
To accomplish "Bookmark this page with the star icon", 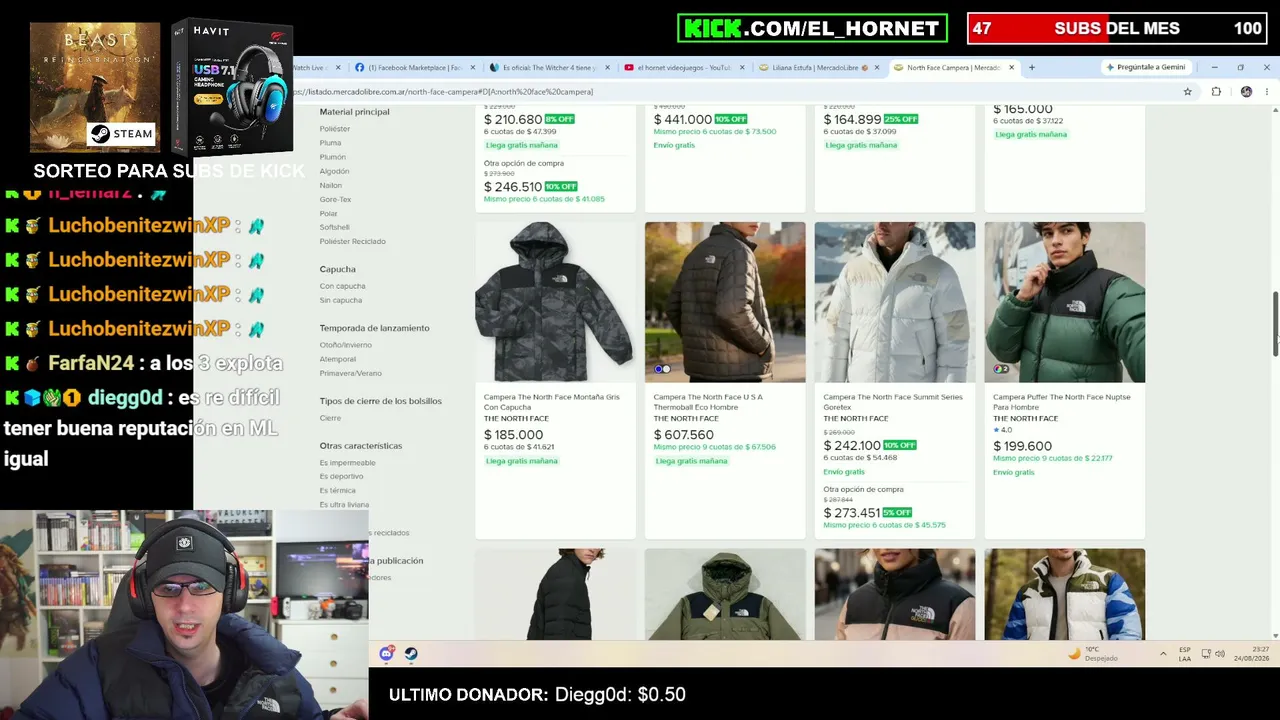I will click(1187, 92).
